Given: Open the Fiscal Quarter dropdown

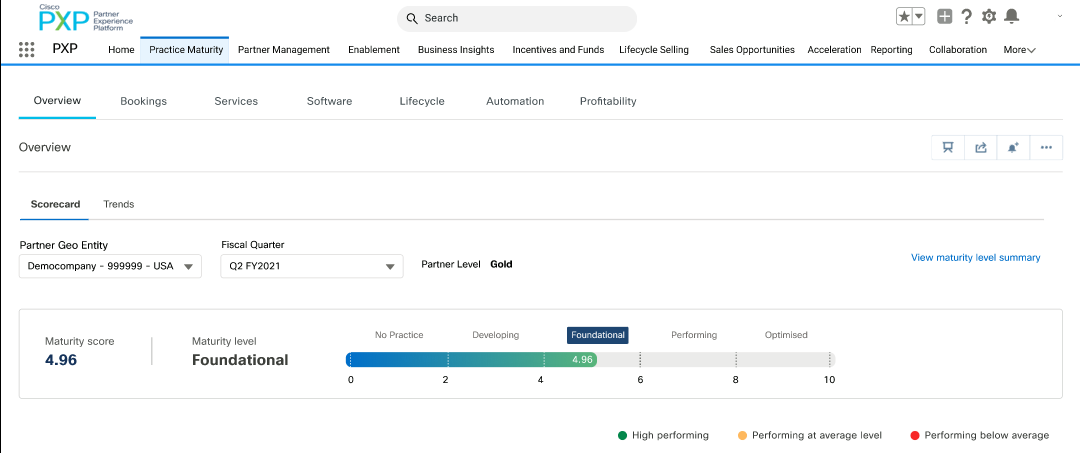Looking at the screenshot, I should tap(311, 266).
